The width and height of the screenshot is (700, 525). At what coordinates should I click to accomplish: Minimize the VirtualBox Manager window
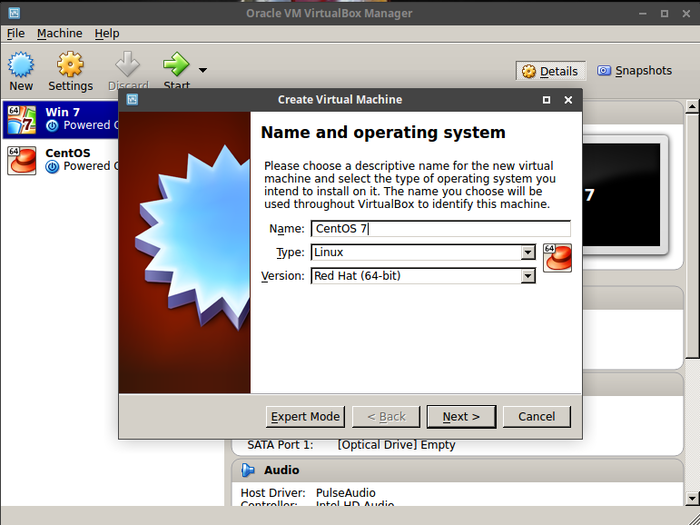pyautogui.click(x=642, y=13)
